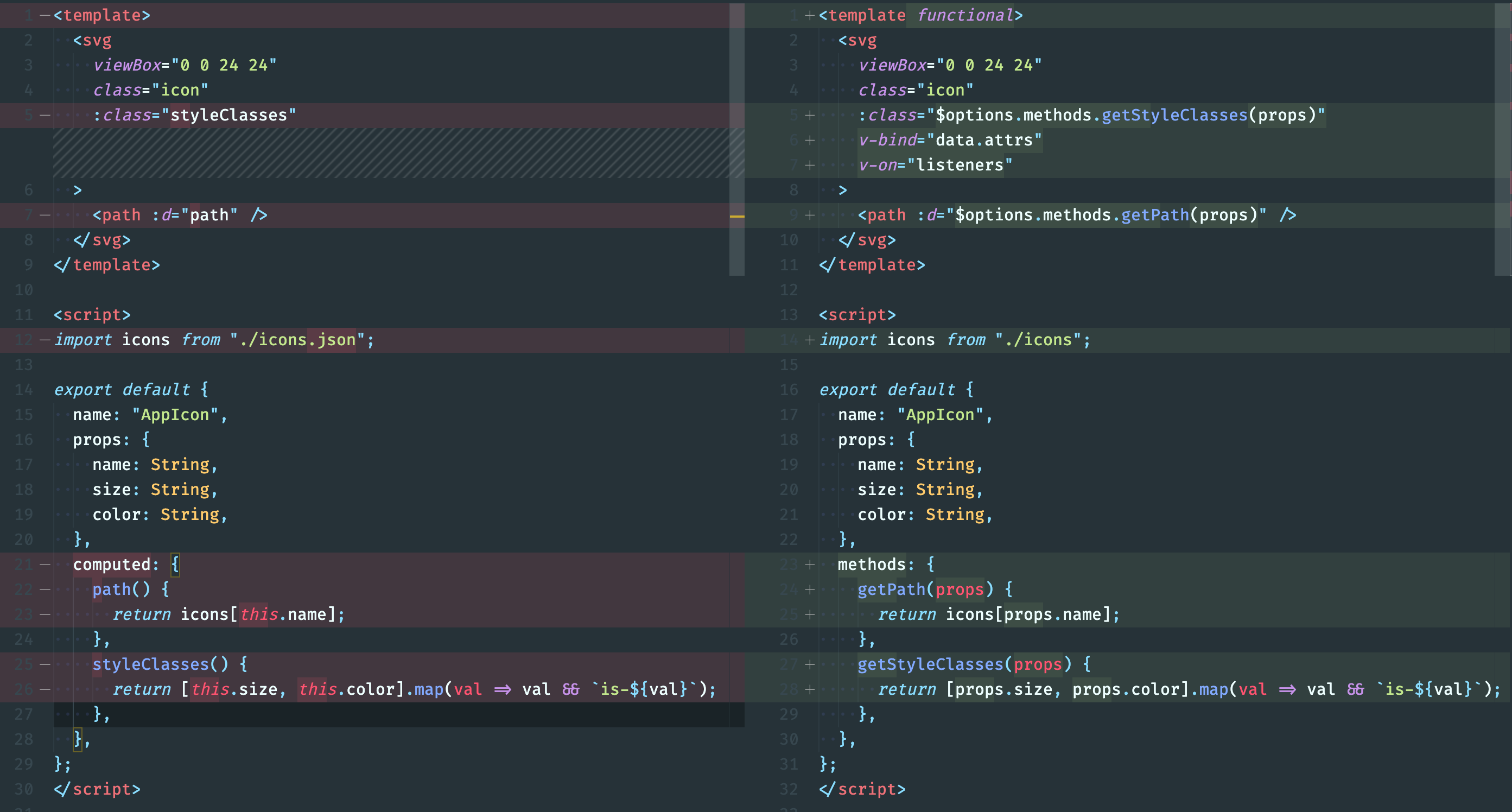1512x812 pixels.
Task: Click minus marker on return [this.size, this.color] line
Action: [45, 689]
